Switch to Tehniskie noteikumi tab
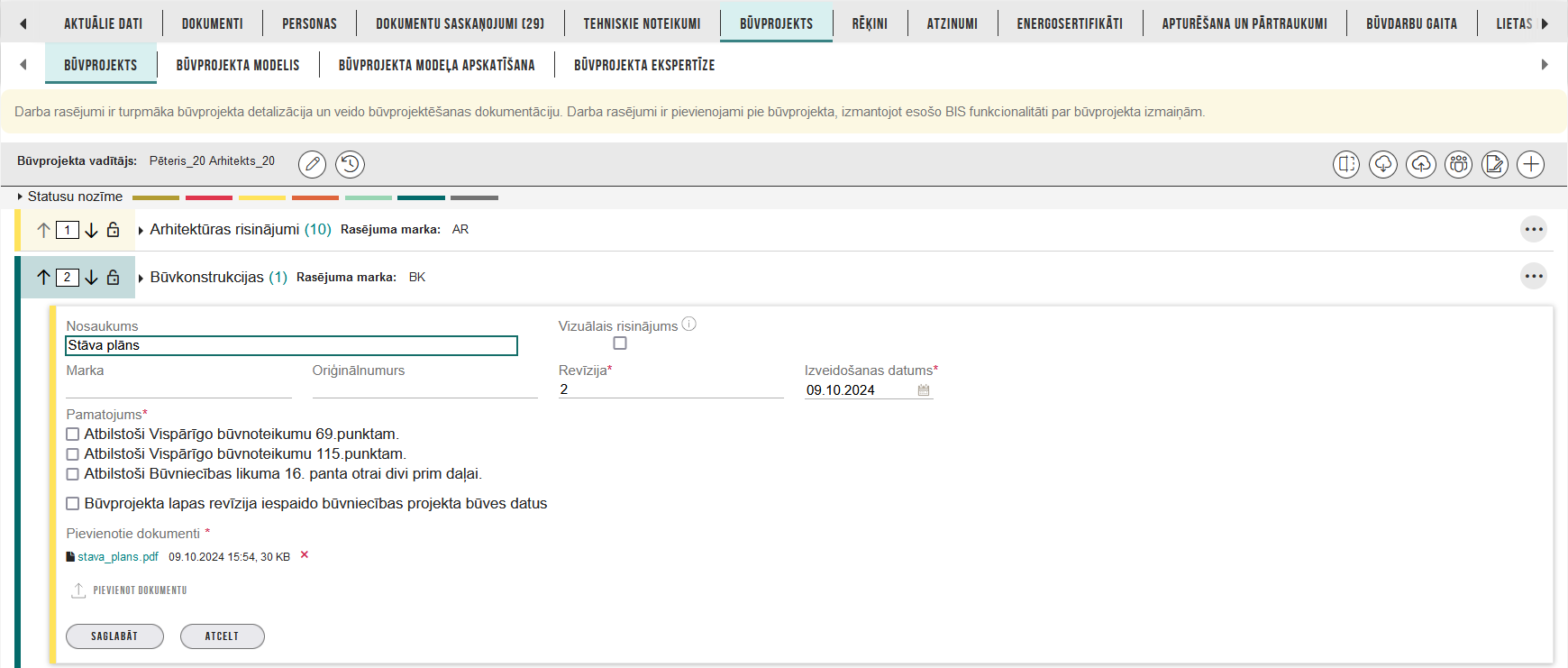Image resolution: width=1568 pixels, height=668 pixels. [642, 23]
